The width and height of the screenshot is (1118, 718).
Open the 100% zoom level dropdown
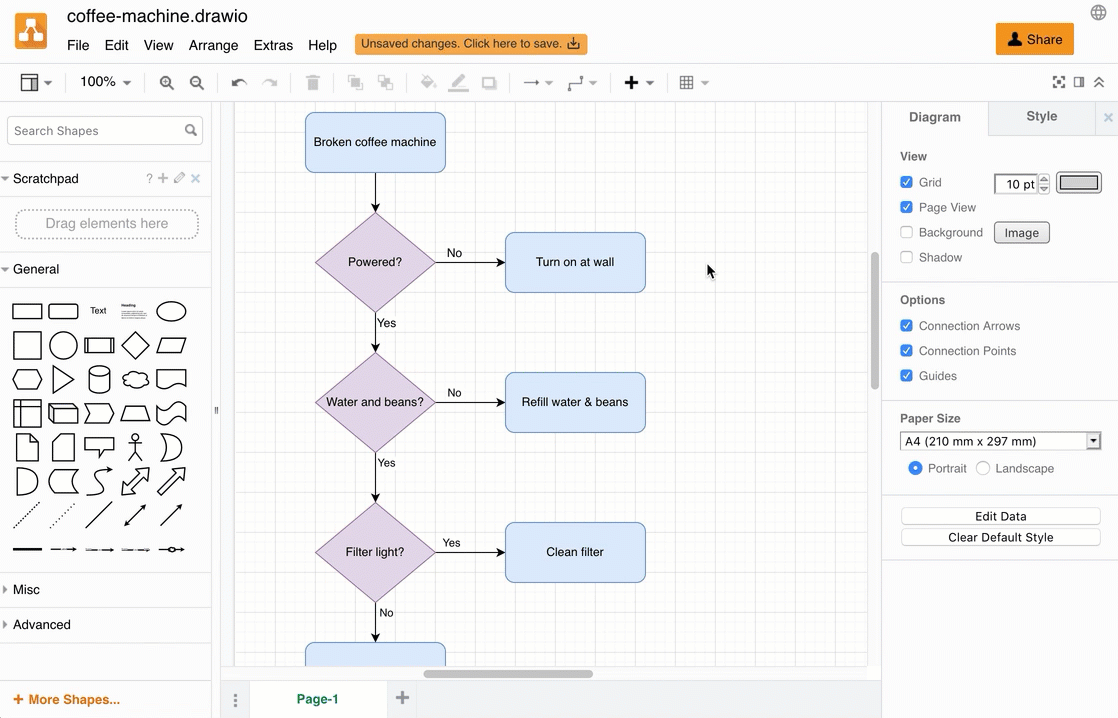click(x=105, y=83)
